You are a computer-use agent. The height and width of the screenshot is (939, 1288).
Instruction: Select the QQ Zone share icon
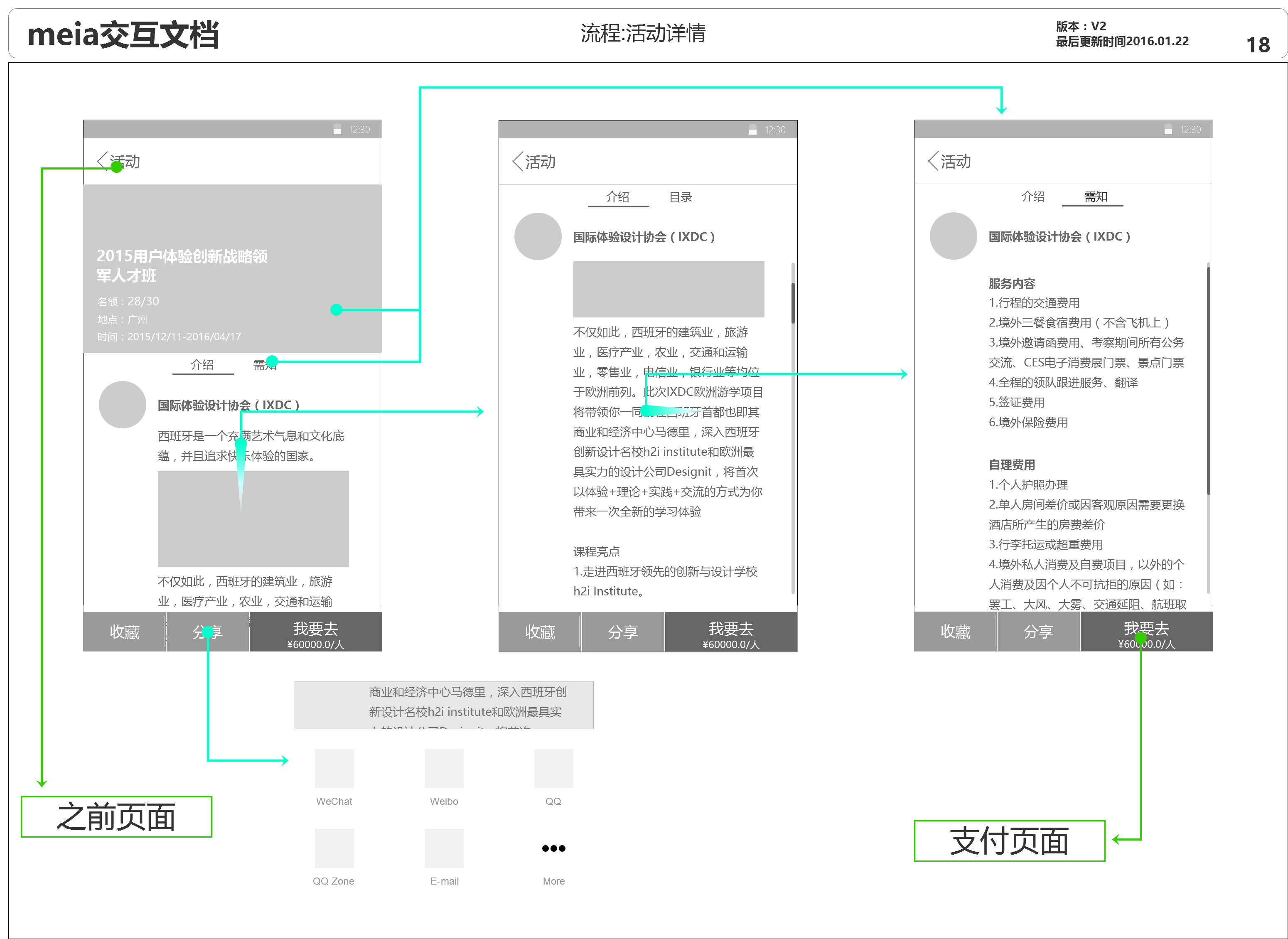tap(334, 848)
